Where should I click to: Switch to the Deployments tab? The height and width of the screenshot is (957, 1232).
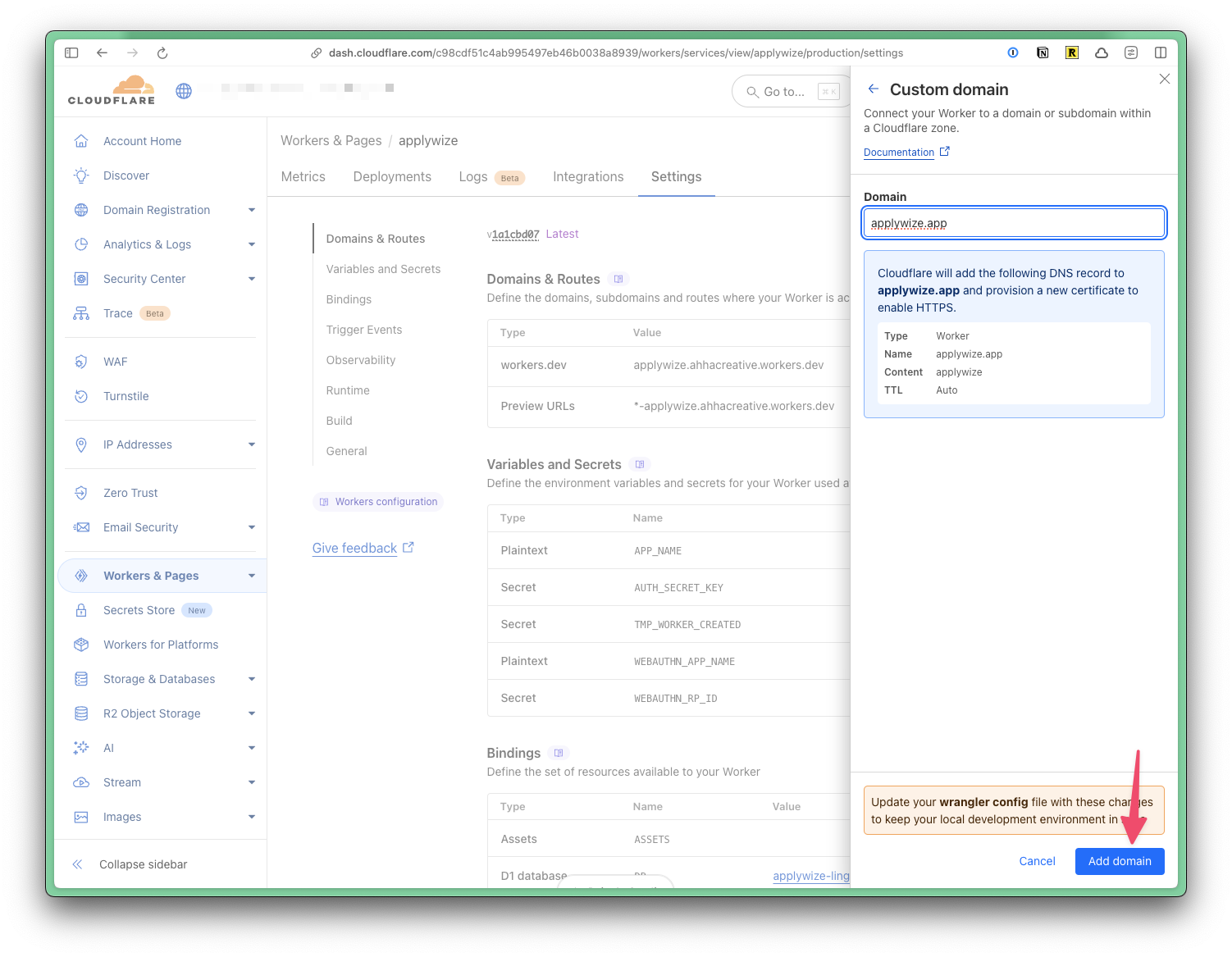point(392,176)
